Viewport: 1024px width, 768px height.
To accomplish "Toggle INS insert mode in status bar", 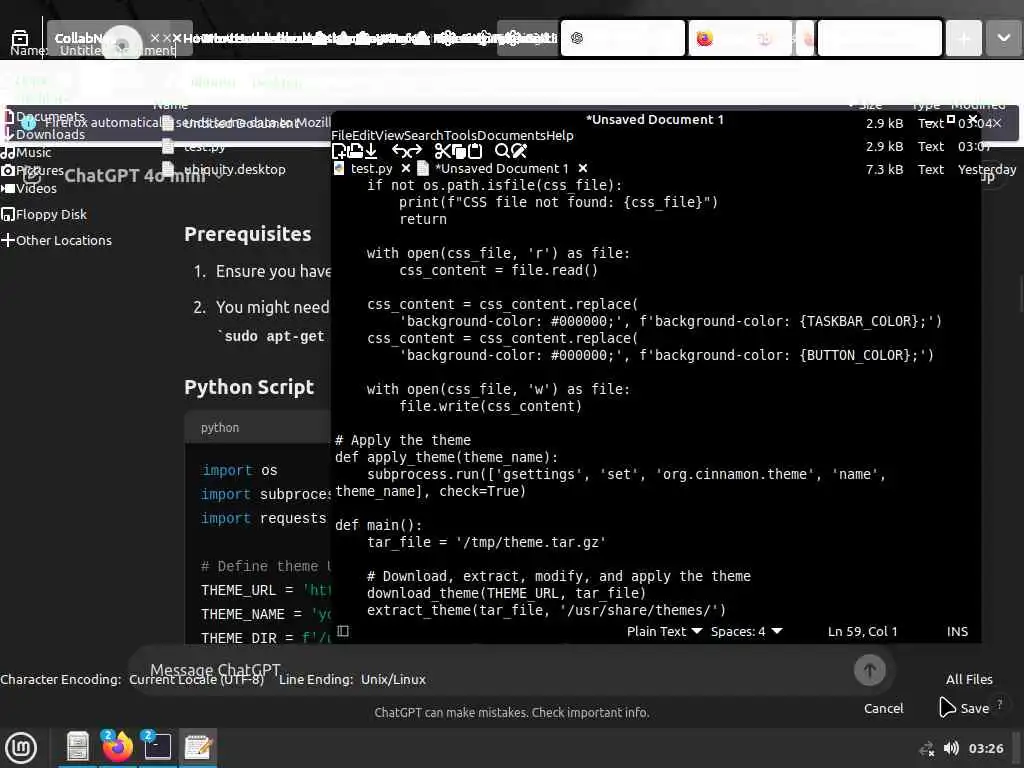I will pyautogui.click(x=957, y=632).
